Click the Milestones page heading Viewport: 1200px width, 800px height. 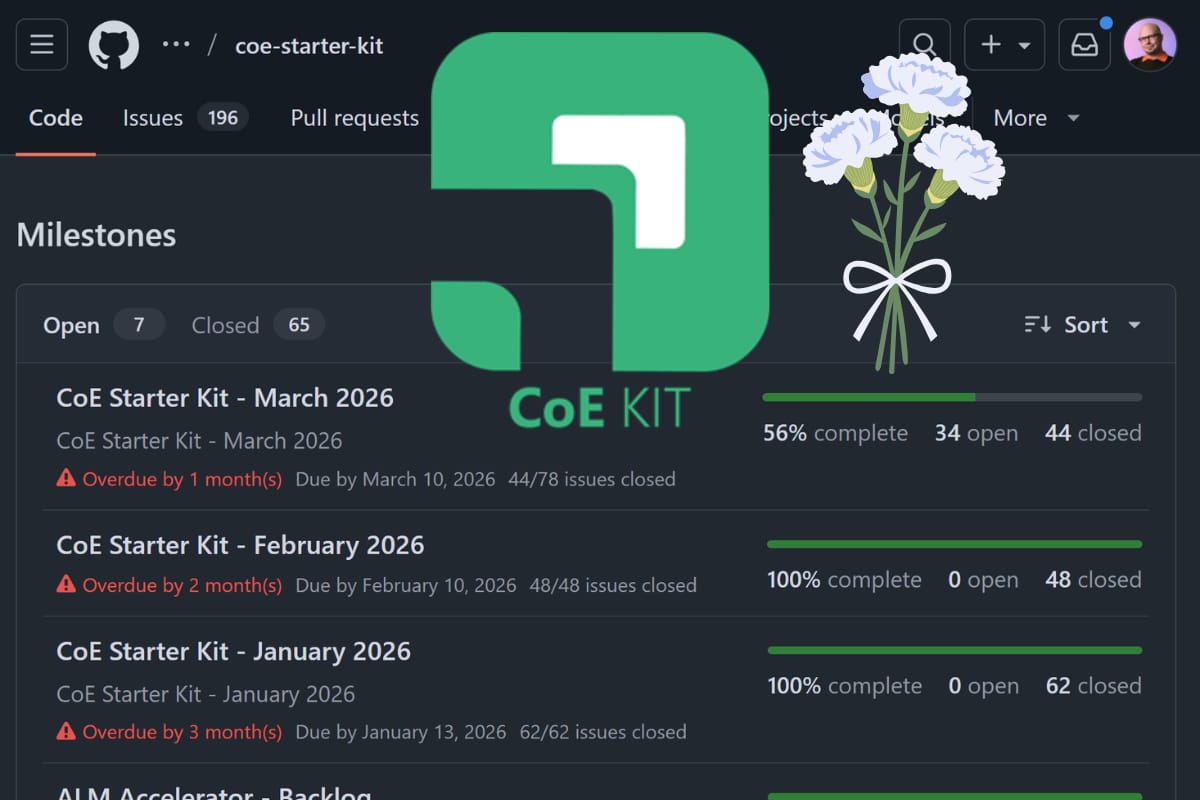96,235
